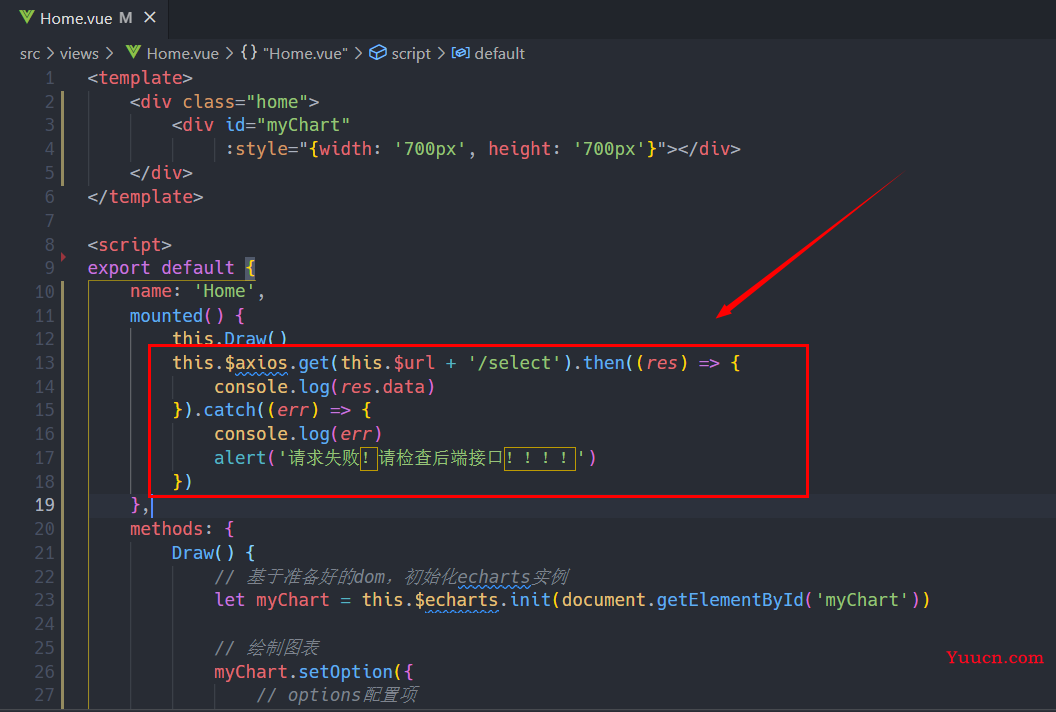Click on 'export default' on line 9
Image resolution: width=1056 pixels, height=712 pixels.
click(x=161, y=268)
